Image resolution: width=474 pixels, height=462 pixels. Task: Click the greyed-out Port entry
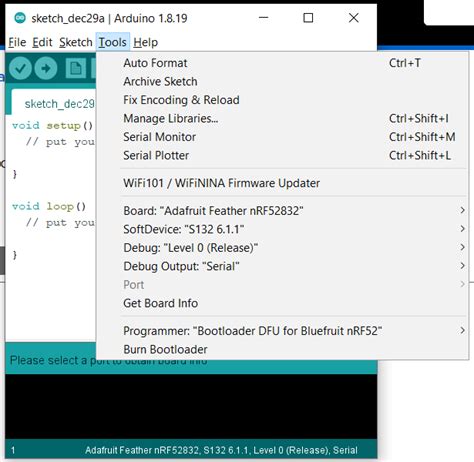(x=282, y=285)
